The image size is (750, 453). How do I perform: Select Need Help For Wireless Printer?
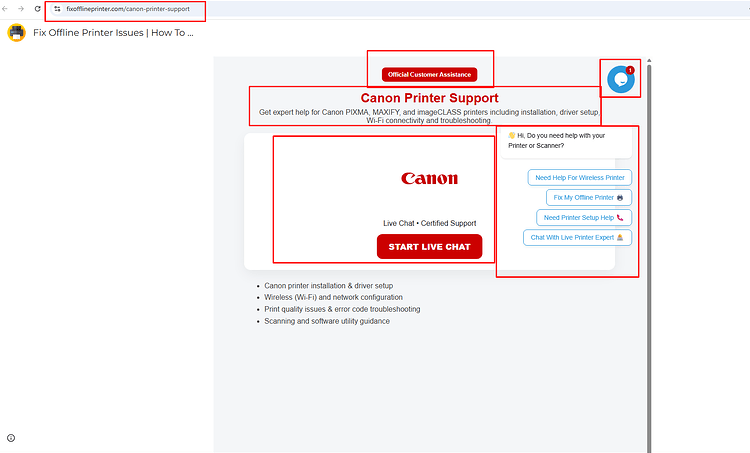pyautogui.click(x=580, y=177)
